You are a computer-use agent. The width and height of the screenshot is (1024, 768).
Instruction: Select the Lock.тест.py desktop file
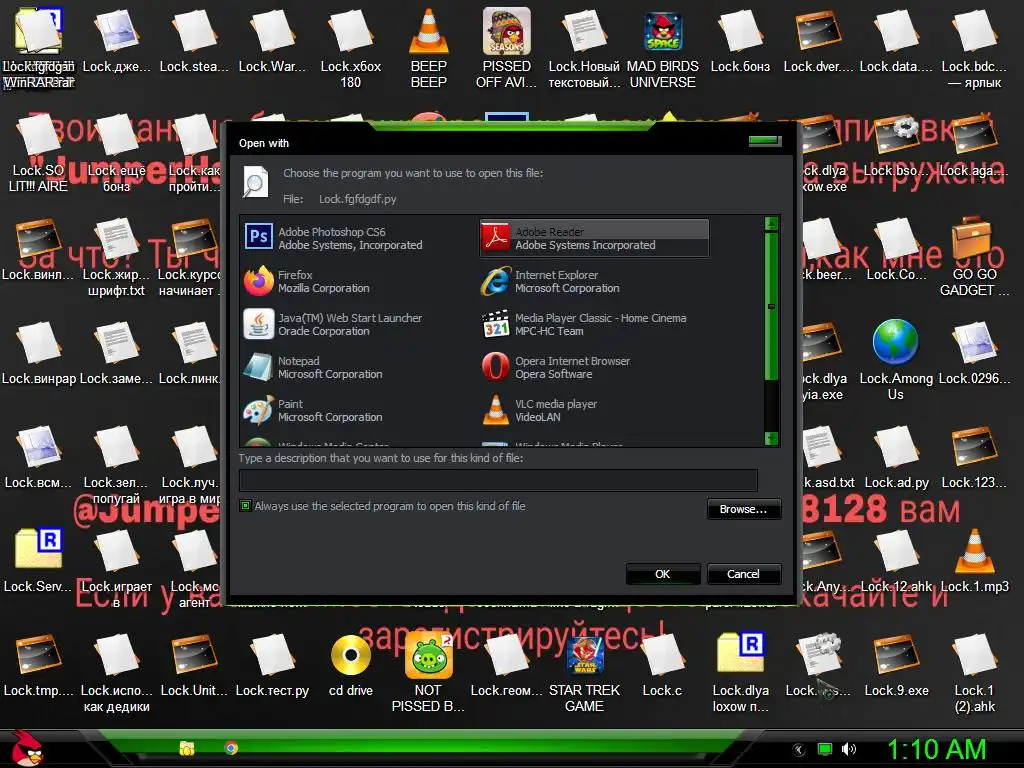coord(272,665)
